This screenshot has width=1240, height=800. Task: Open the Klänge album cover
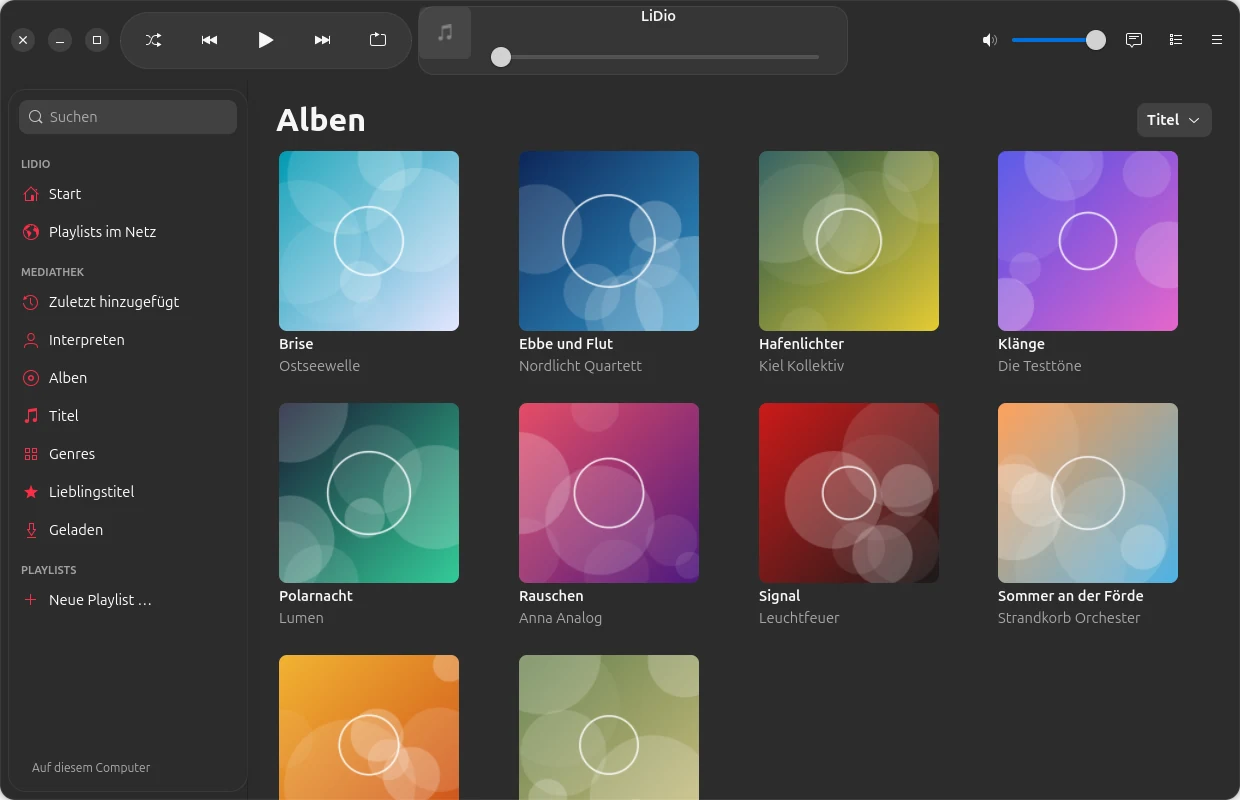coord(1088,241)
